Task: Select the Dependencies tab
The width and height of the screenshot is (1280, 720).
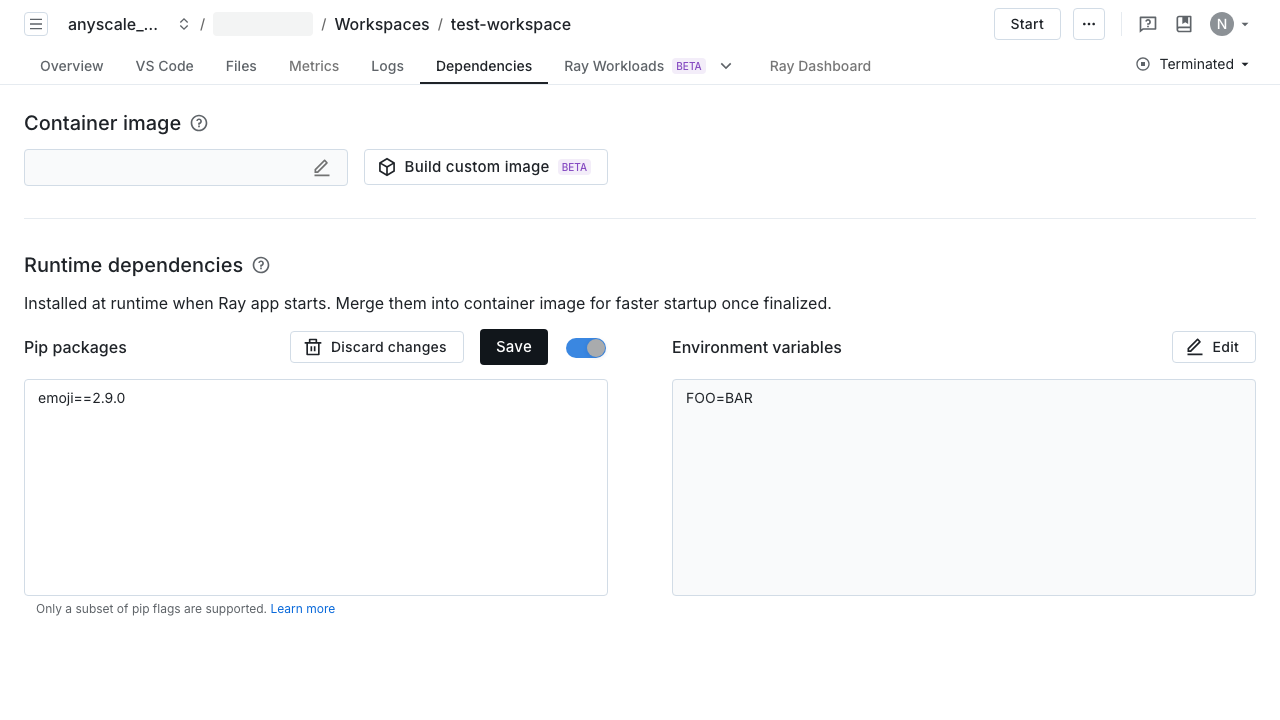Action: click(484, 66)
